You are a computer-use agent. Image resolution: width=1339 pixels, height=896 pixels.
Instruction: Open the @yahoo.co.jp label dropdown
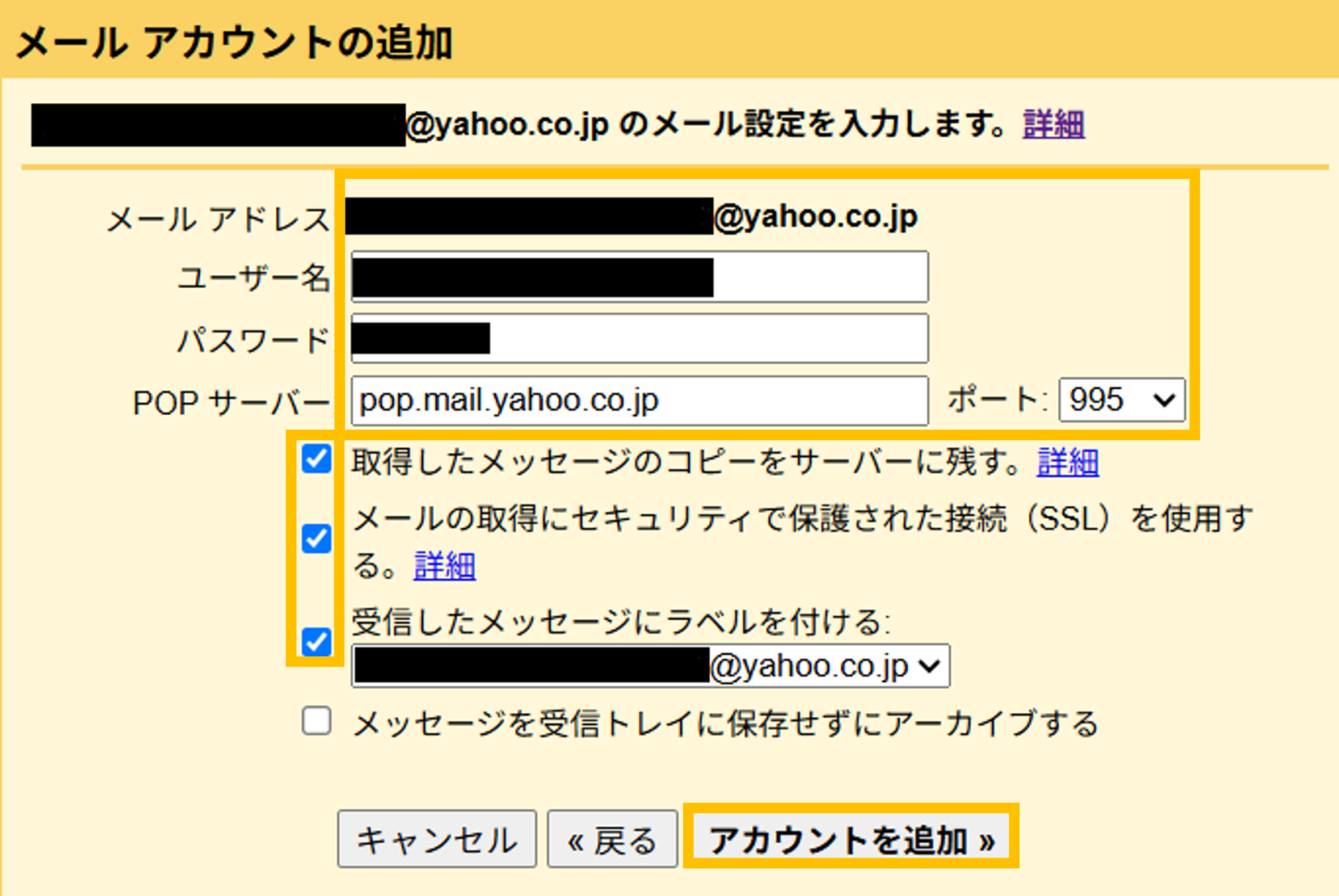point(651,666)
